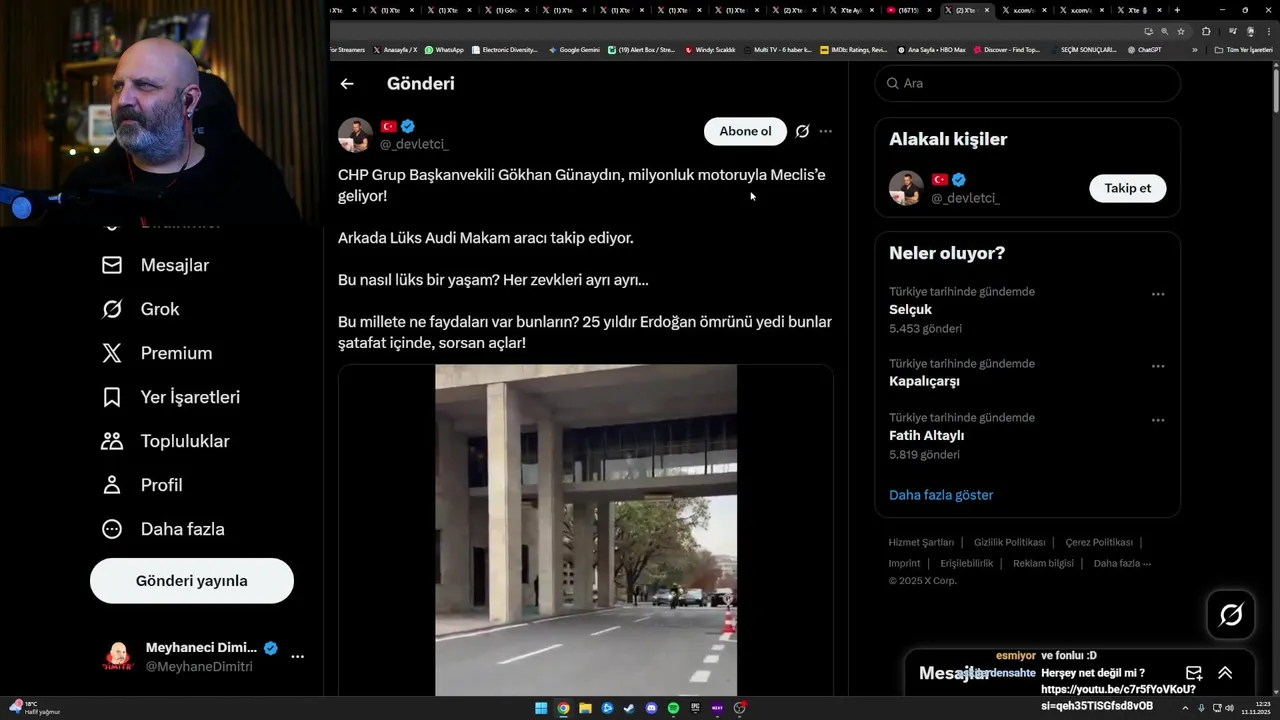
Task: Open Hizmet Şartları footer link
Action: 921,542
